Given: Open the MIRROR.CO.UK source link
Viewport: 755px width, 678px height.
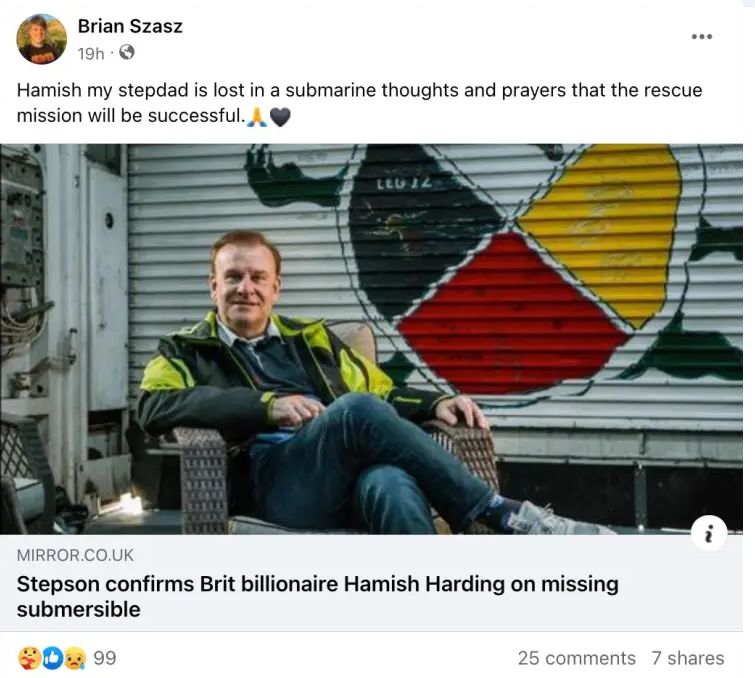Looking at the screenshot, I should [x=74, y=555].
